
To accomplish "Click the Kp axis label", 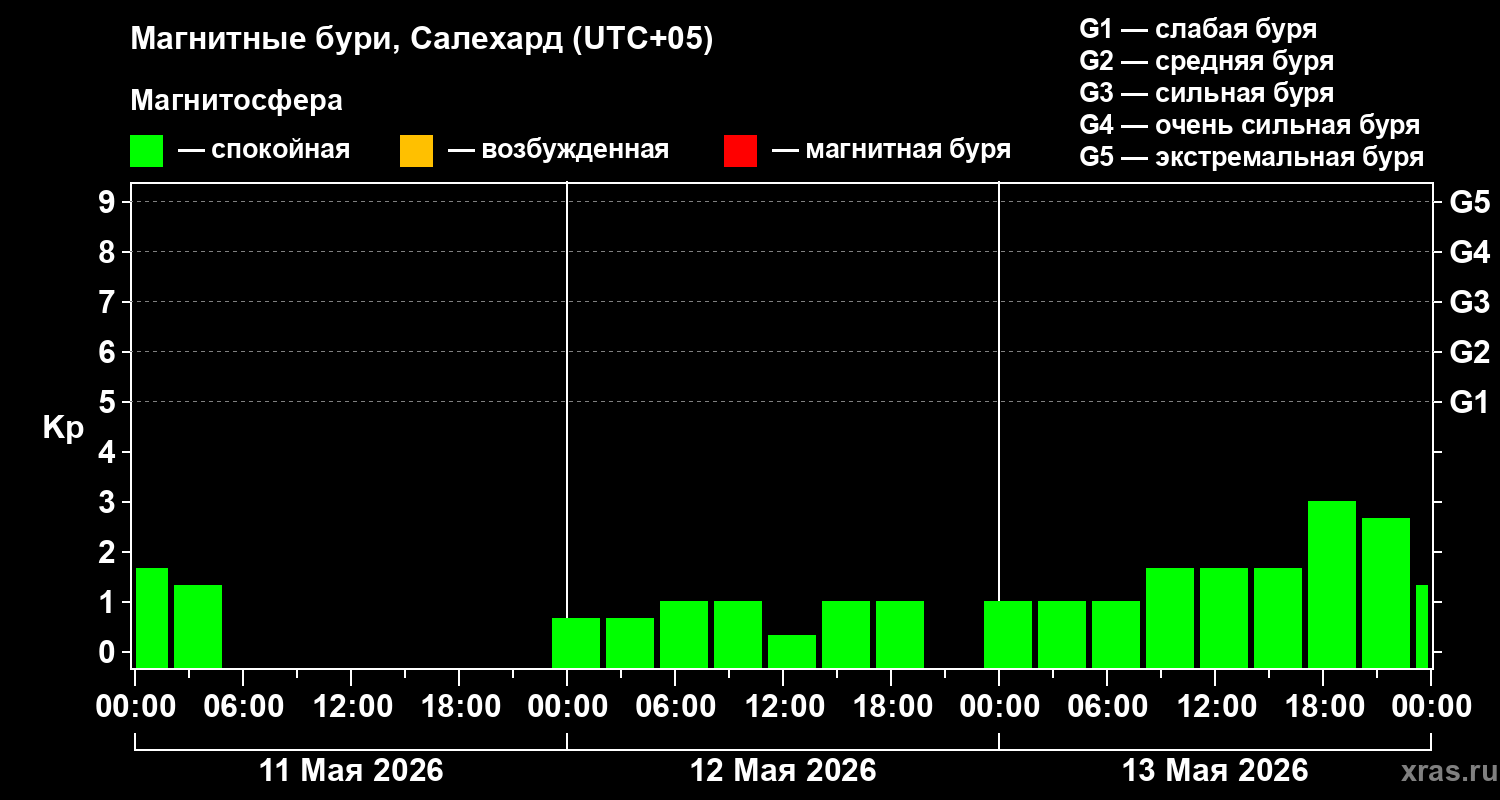I will (x=63, y=428).
